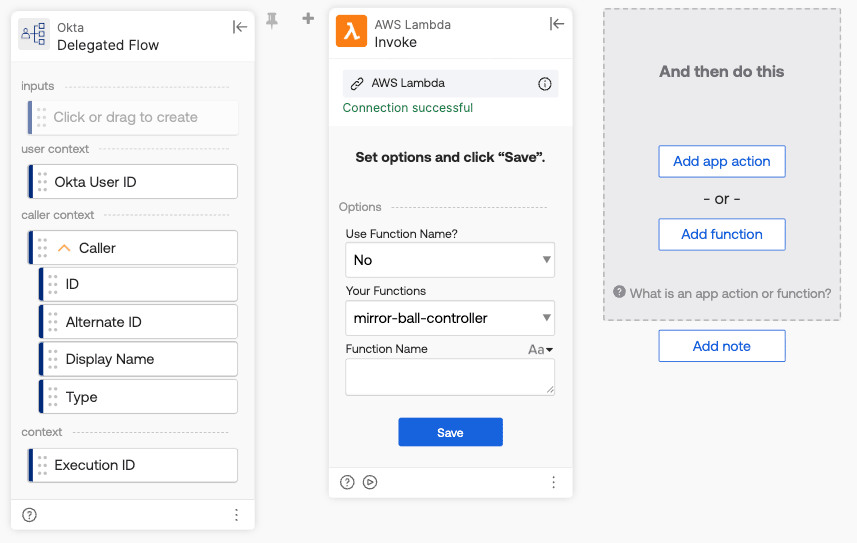Screen dimensions: 857x543
Task: Click the Alternate ID drag handle
Action: (x=53, y=322)
